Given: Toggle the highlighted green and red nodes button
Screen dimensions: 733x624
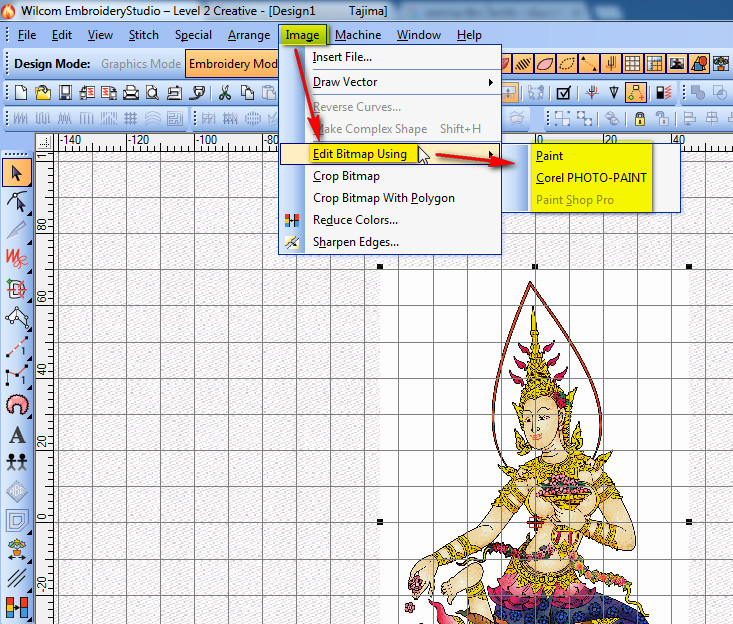Looking at the screenshot, I should click(x=636, y=93).
